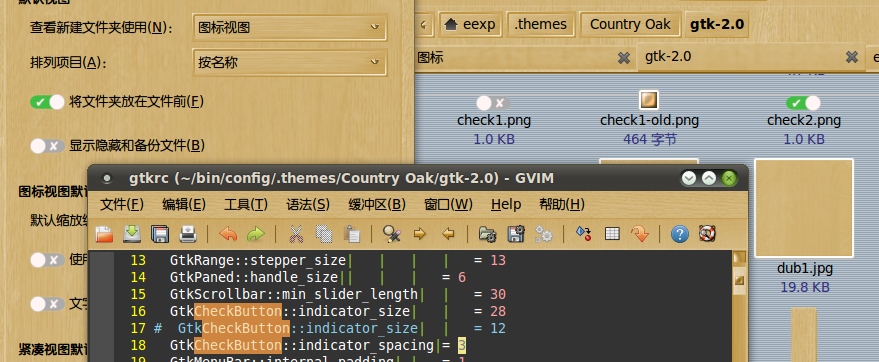The image size is (879, 362).
Task: Open 图标视图 view dropdown
Action: coord(289,27)
